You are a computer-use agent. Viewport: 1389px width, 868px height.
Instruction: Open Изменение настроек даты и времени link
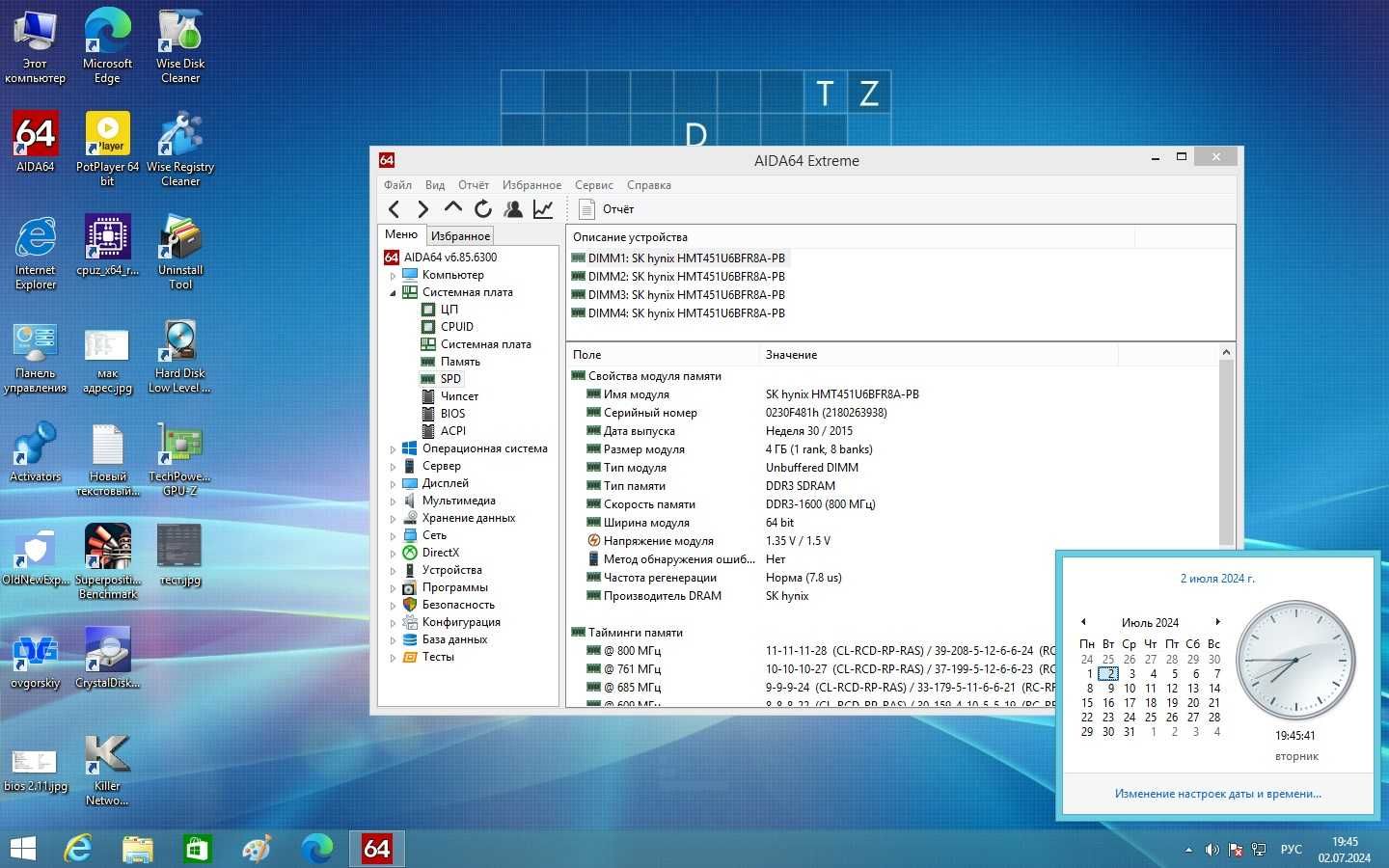(1217, 794)
